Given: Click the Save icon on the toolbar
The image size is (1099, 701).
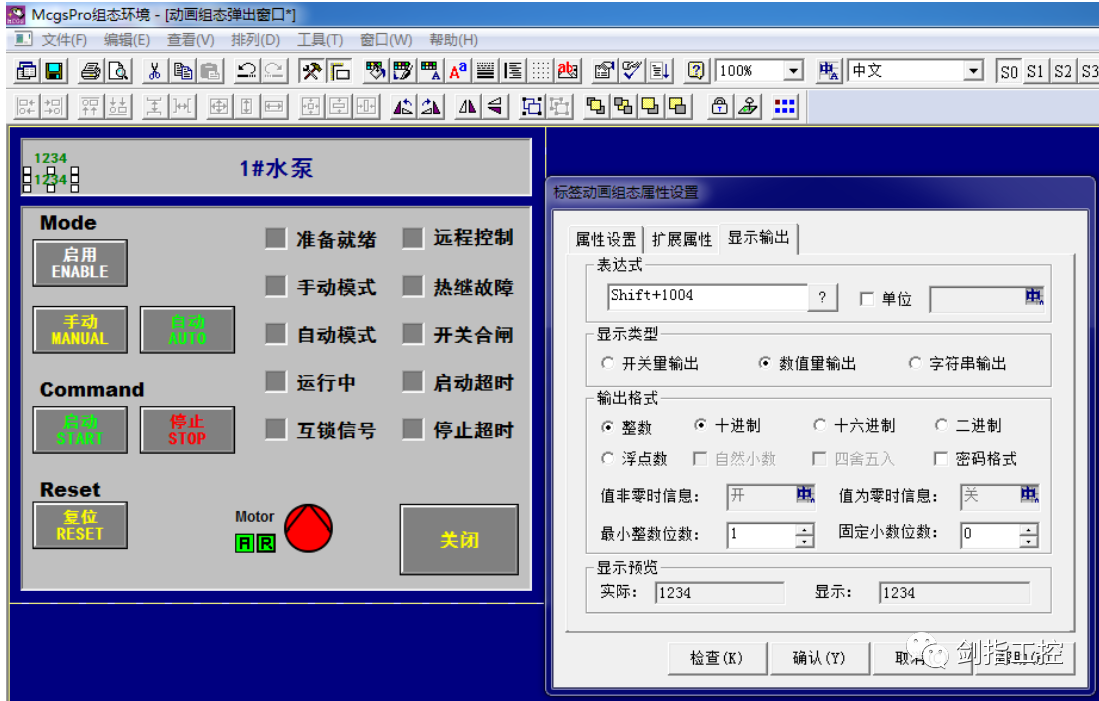Looking at the screenshot, I should 53,71.
